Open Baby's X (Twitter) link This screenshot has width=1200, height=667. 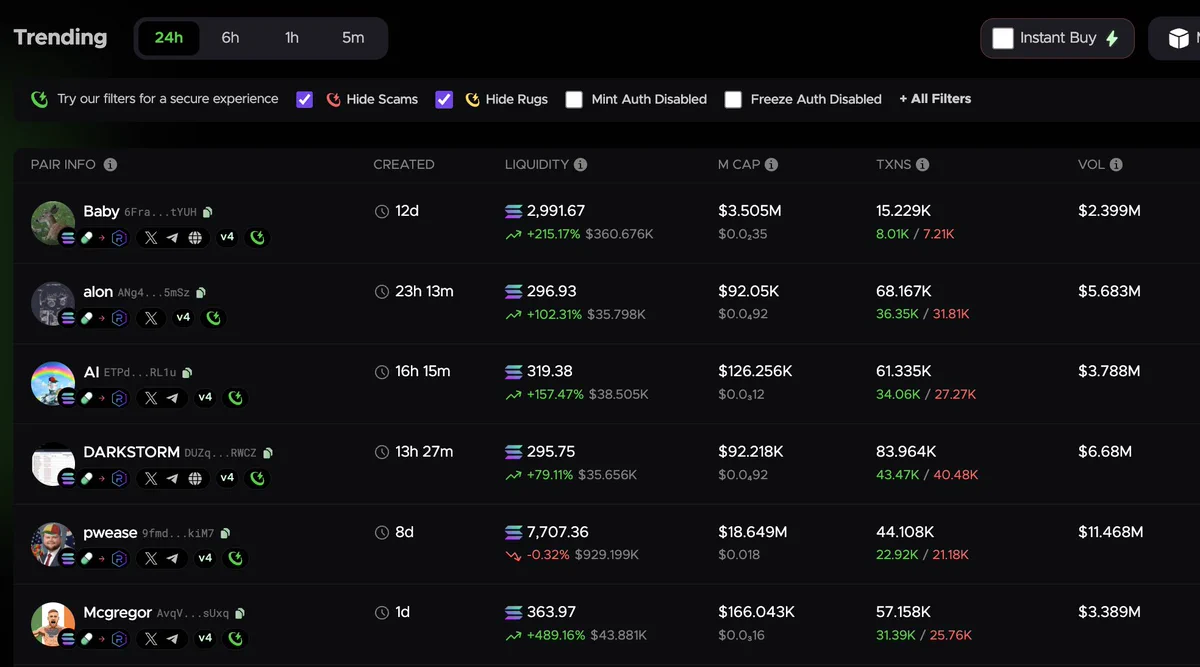(151, 238)
